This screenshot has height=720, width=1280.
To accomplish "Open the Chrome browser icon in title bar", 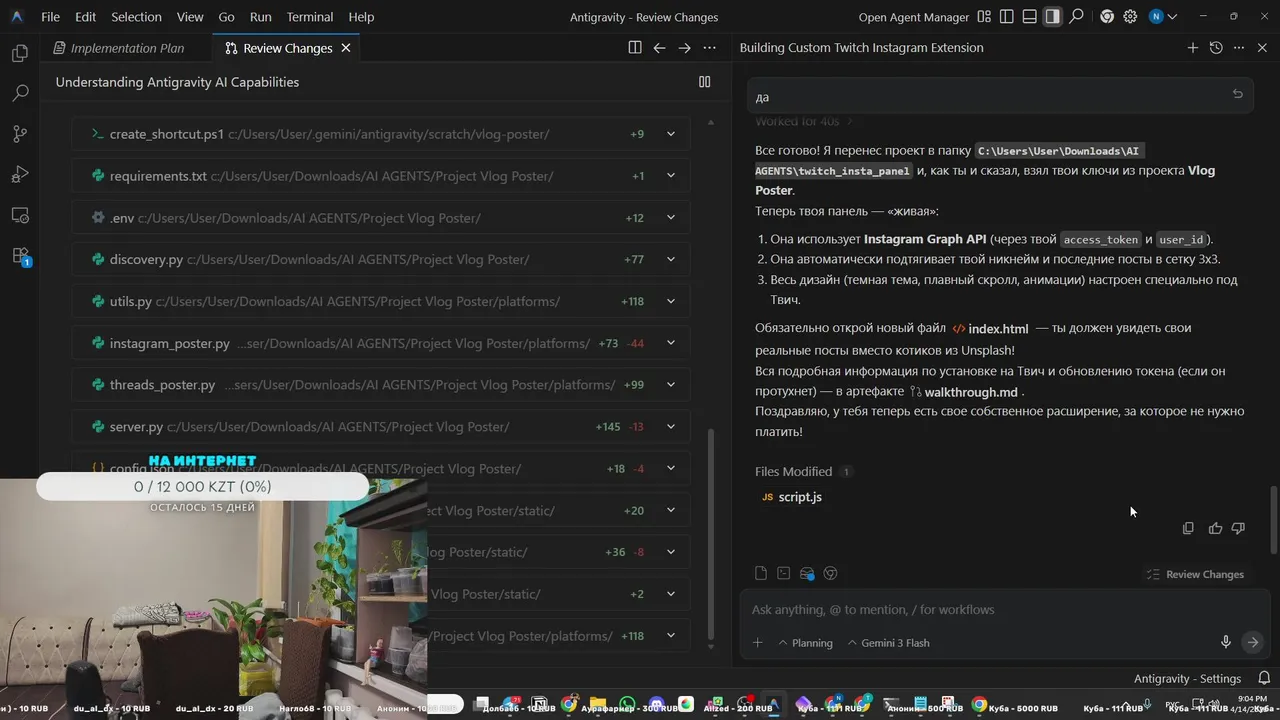I will [x=1107, y=17].
